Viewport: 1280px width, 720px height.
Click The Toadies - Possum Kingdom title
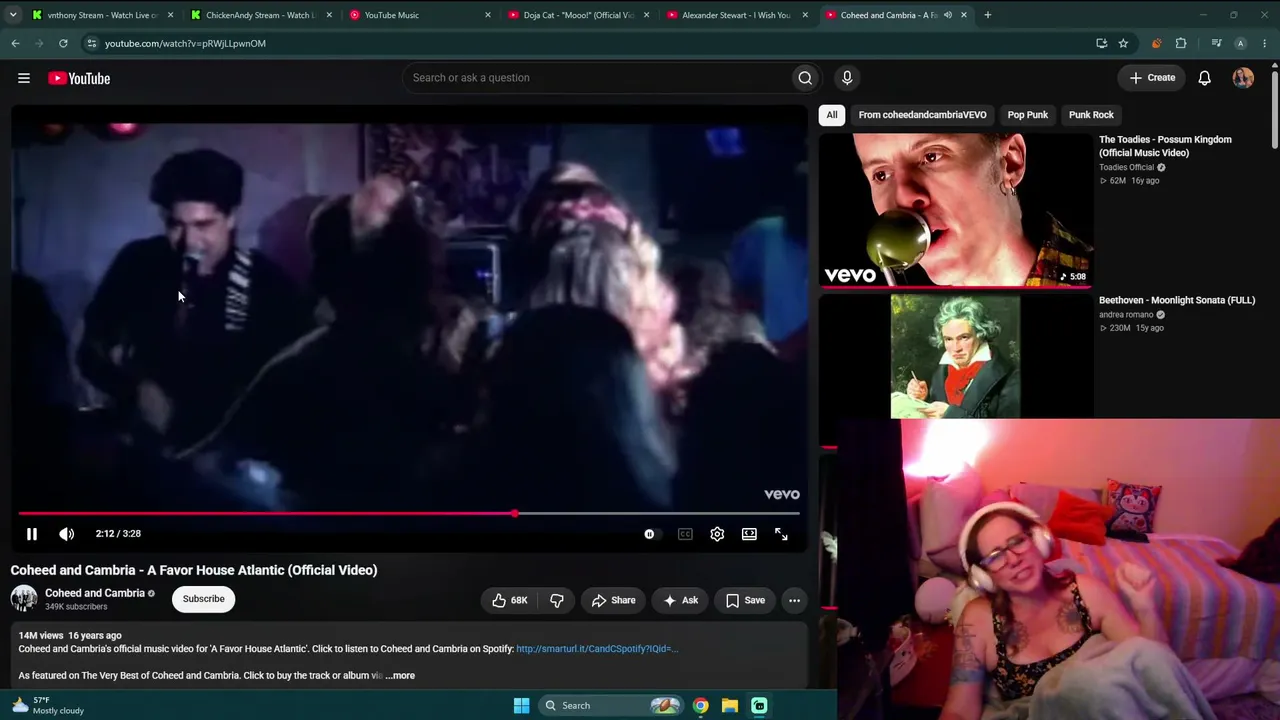pyautogui.click(x=1165, y=146)
